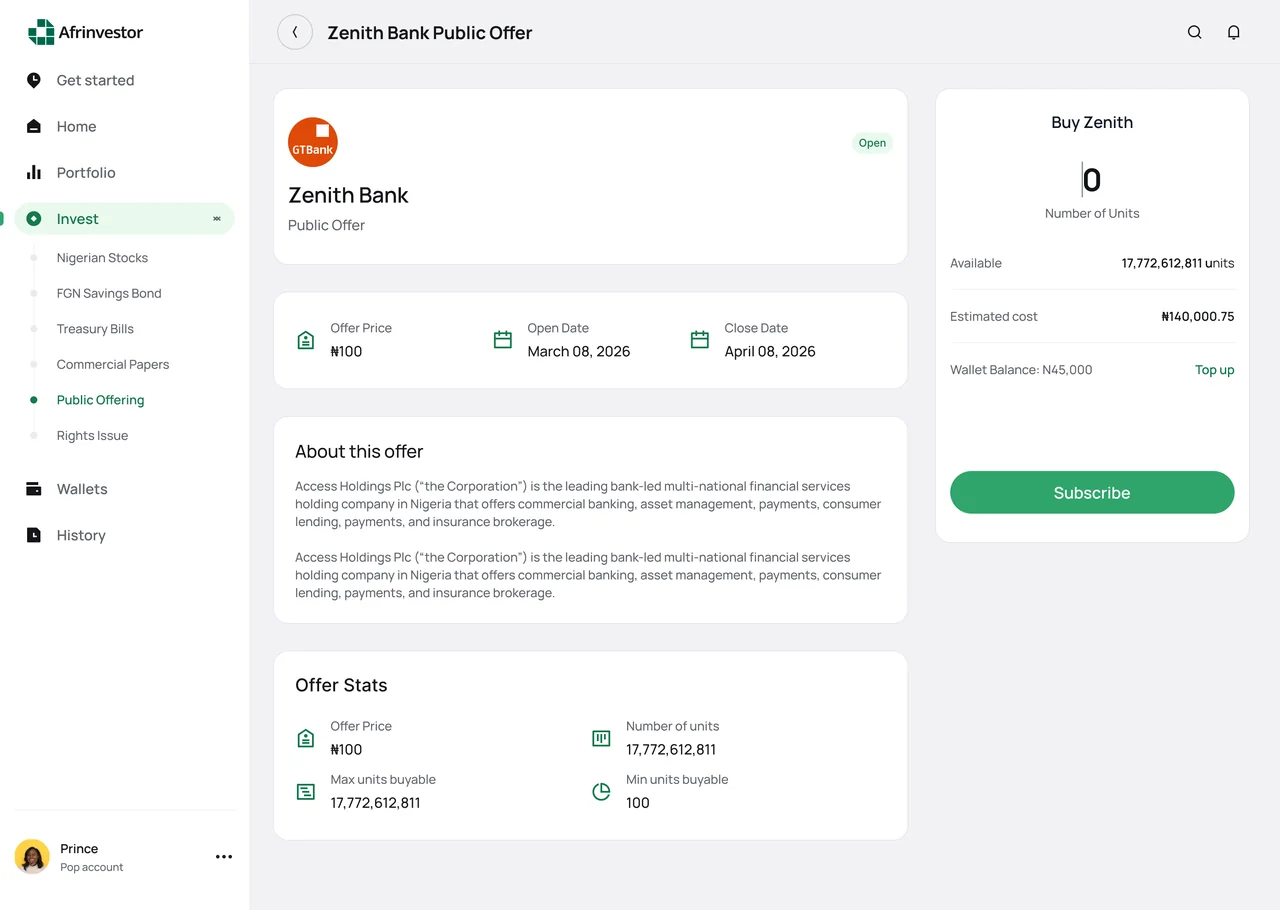Select Treasury Bills submenu item
Screen dimensions: 1280x910
pos(95,329)
